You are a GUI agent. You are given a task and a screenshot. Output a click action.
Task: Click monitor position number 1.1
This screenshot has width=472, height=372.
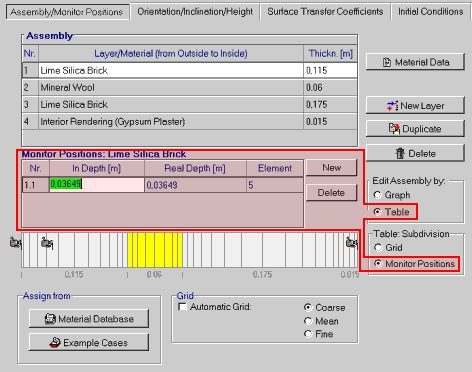36,185
